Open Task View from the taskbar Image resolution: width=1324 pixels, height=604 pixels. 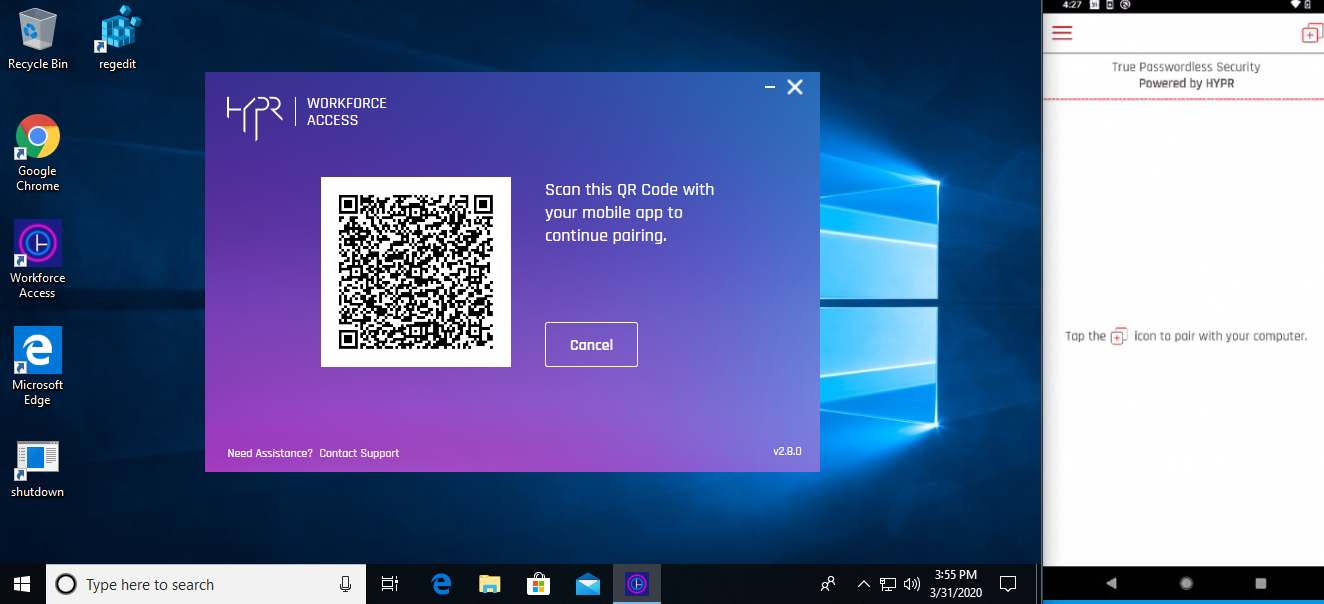coord(390,584)
